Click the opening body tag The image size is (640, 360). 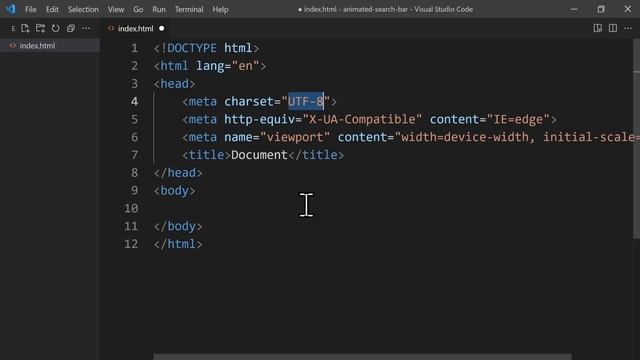tap(174, 191)
